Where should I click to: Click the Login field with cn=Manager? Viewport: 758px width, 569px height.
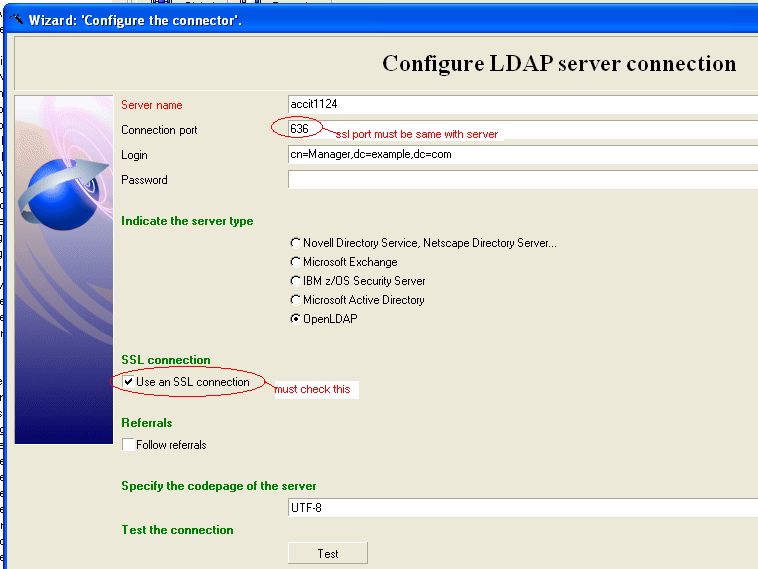(520, 155)
